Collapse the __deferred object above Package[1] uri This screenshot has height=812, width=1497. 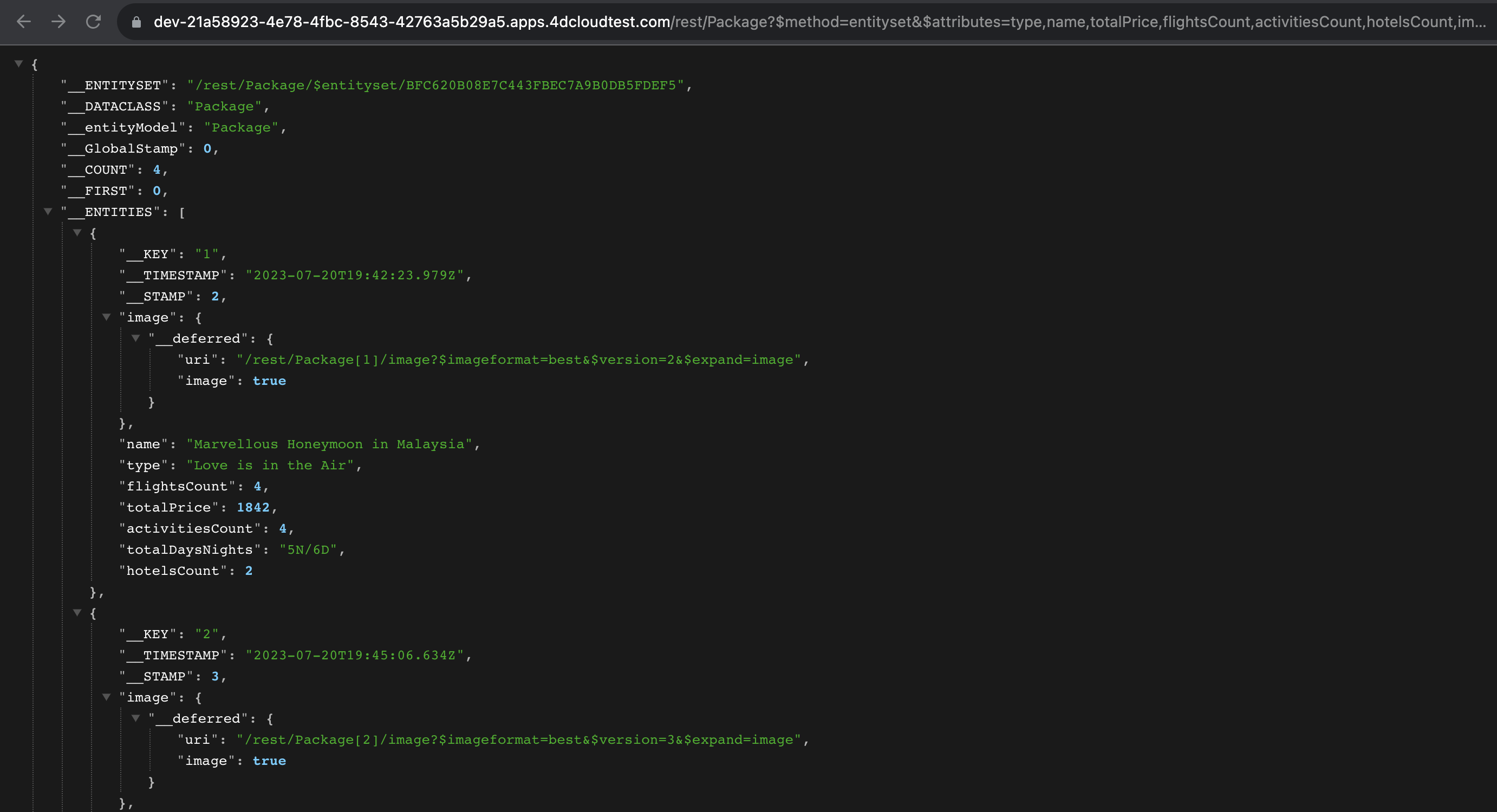[135, 338]
